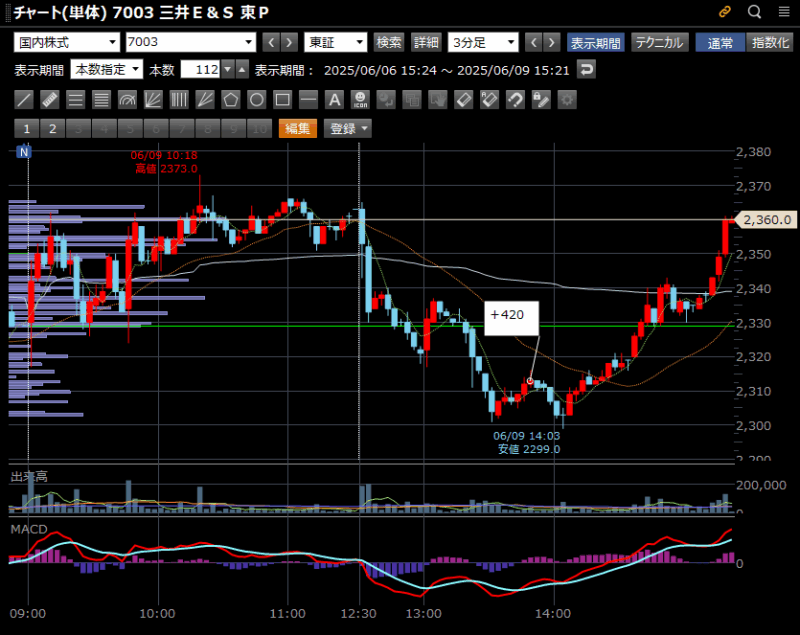This screenshot has height=635, width=800.
Task: Click the 検索 search button
Action: pos(389,42)
